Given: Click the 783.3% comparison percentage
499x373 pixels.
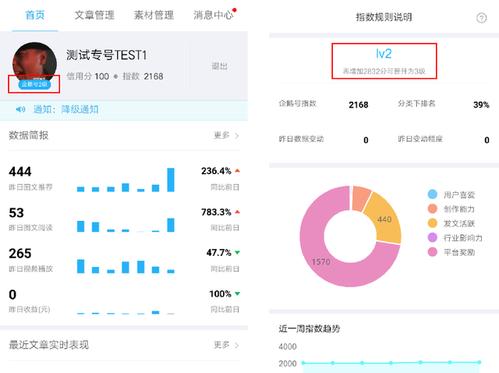Looking at the screenshot, I should (x=216, y=212).
